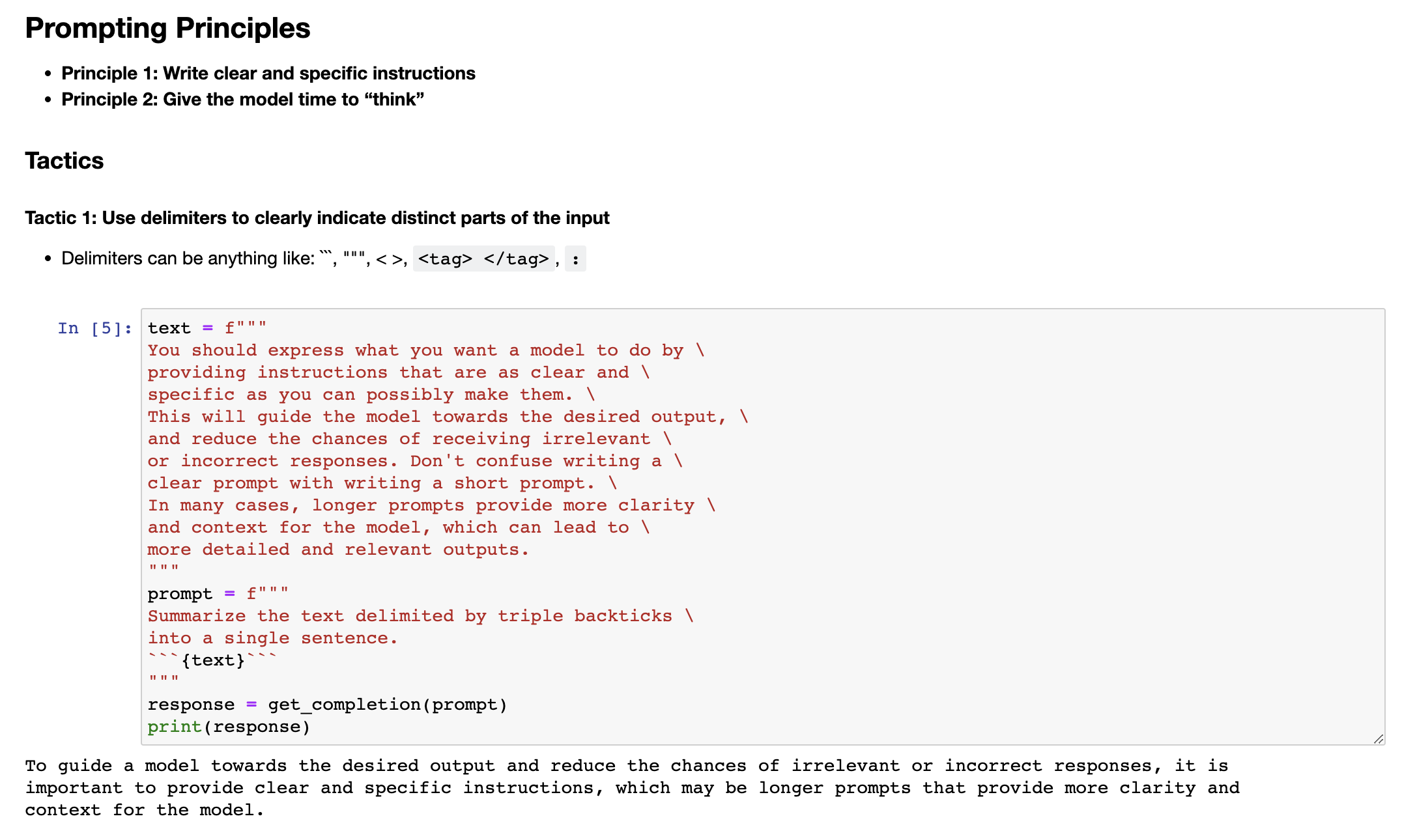
Task: Click the inline <tag> </tag> code snippet
Action: [x=483, y=259]
